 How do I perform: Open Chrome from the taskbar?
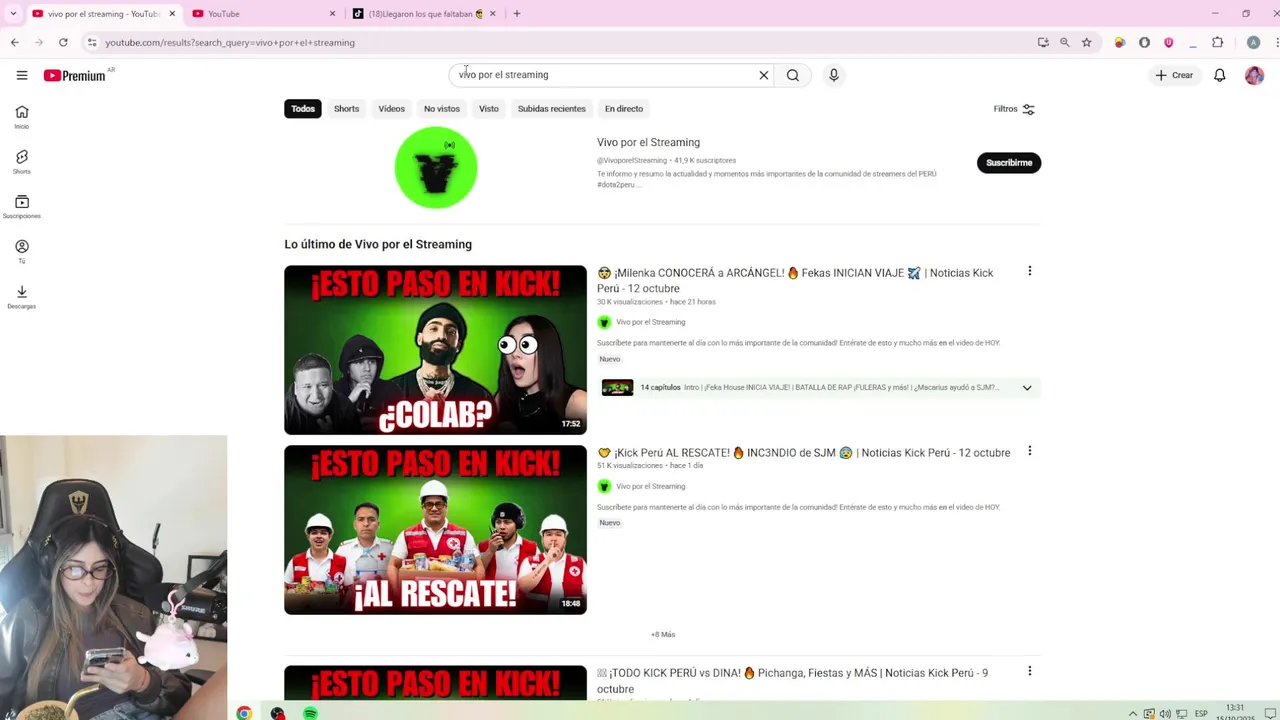(x=244, y=713)
